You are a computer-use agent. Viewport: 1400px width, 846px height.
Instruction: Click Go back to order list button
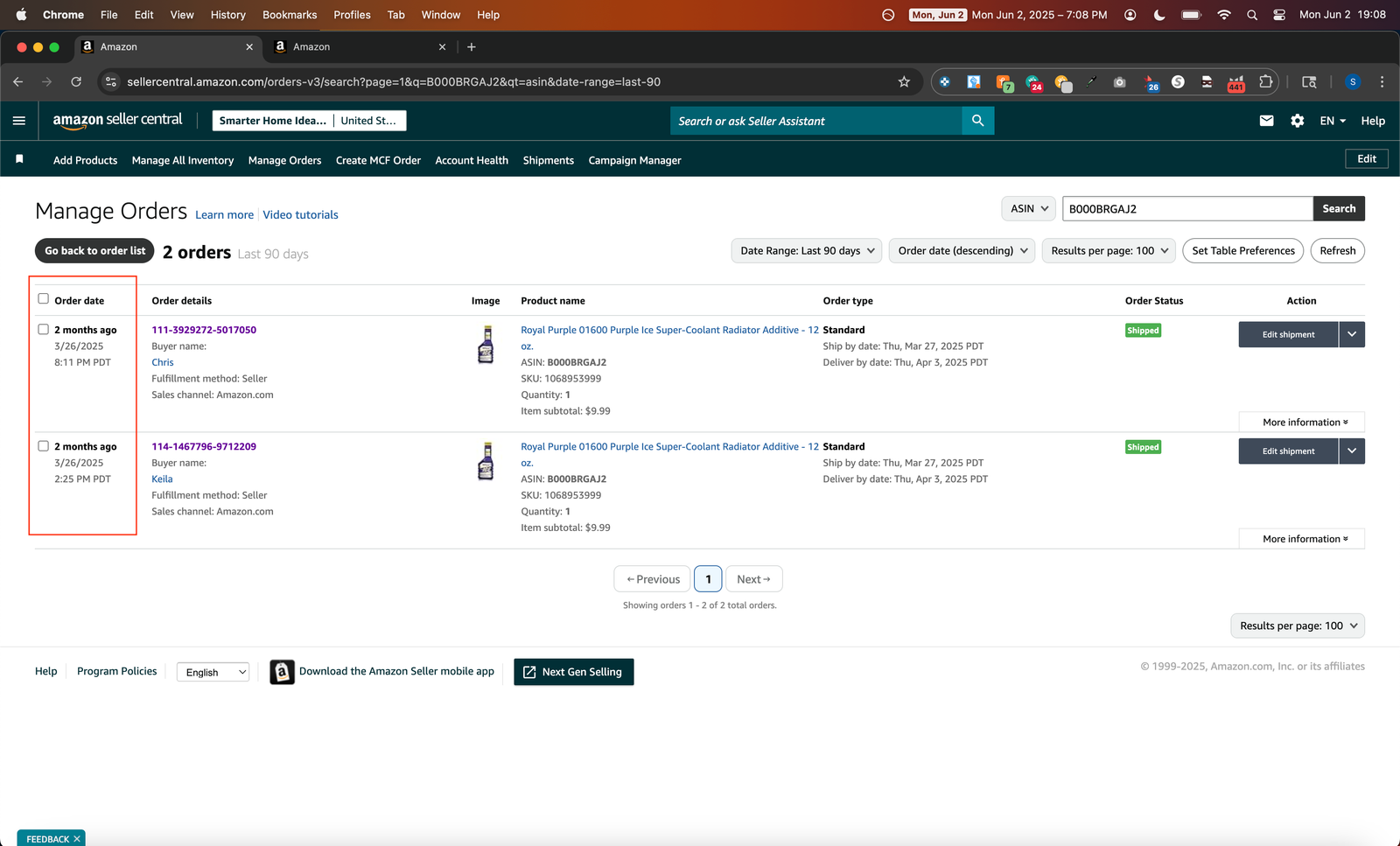pyautogui.click(x=94, y=250)
